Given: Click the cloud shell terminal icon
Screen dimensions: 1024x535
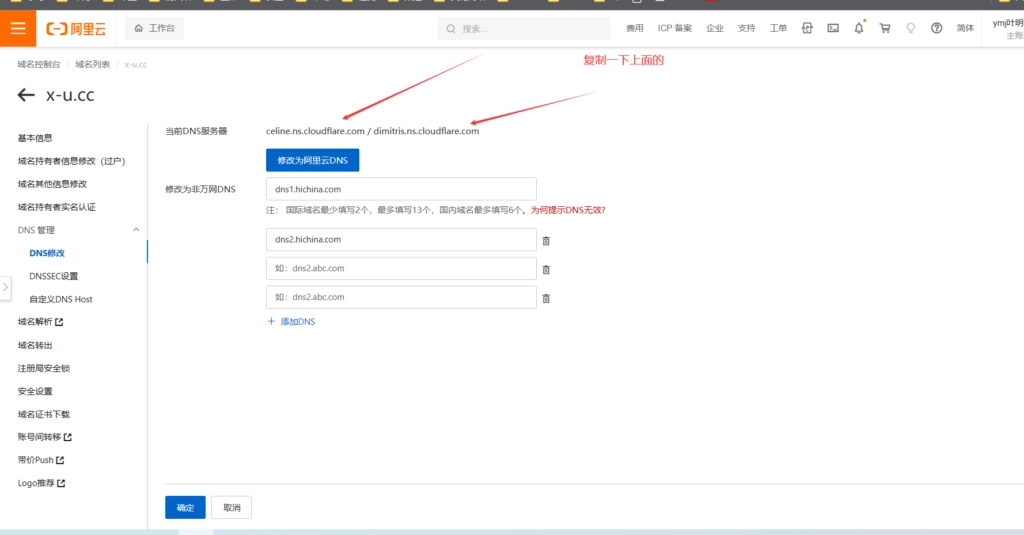Looking at the screenshot, I should (833, 28).
